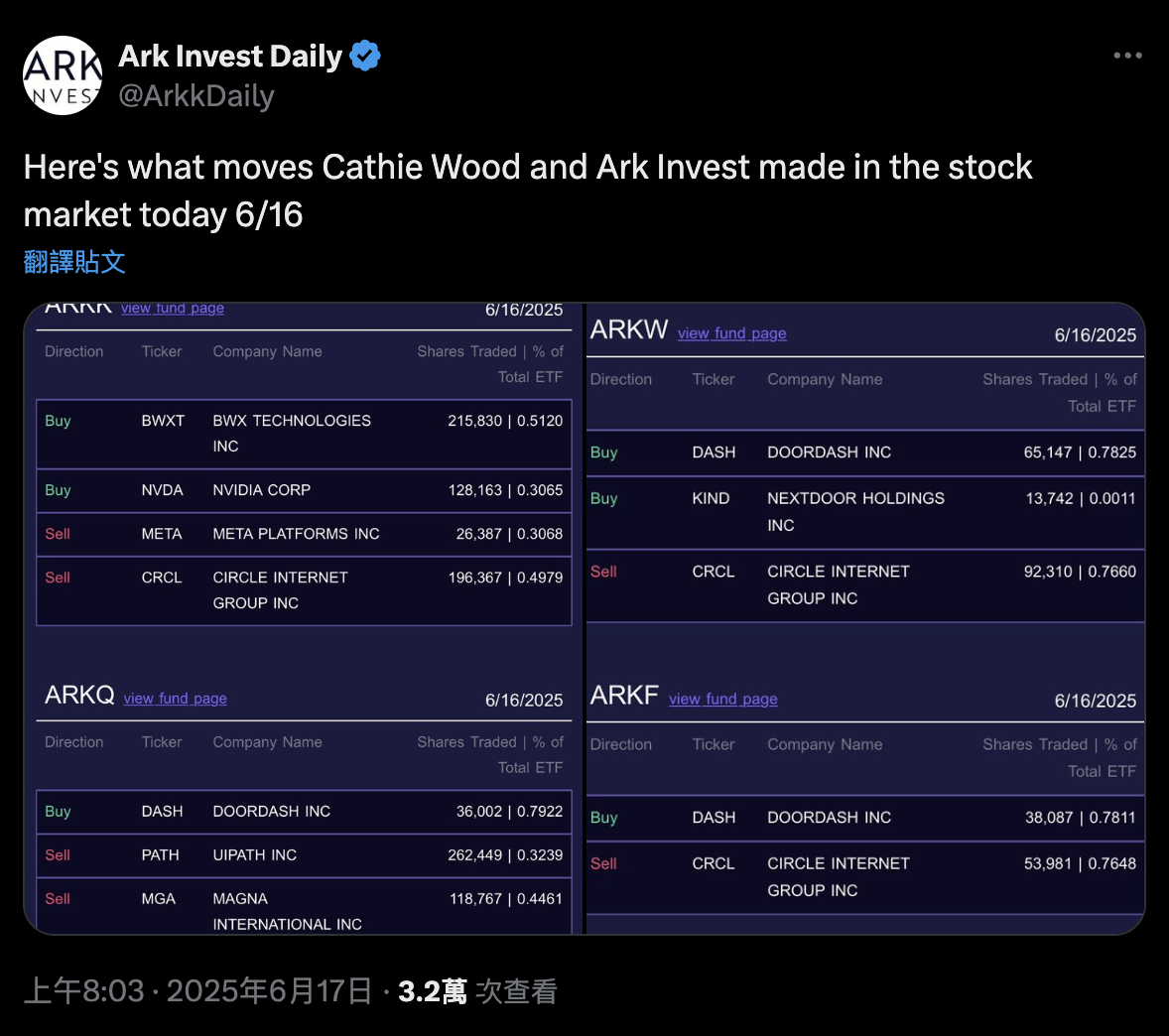Open the ARKK "view fund page" link
The width and height of the screenshot is (1169, 1036).
click(172, 308)
